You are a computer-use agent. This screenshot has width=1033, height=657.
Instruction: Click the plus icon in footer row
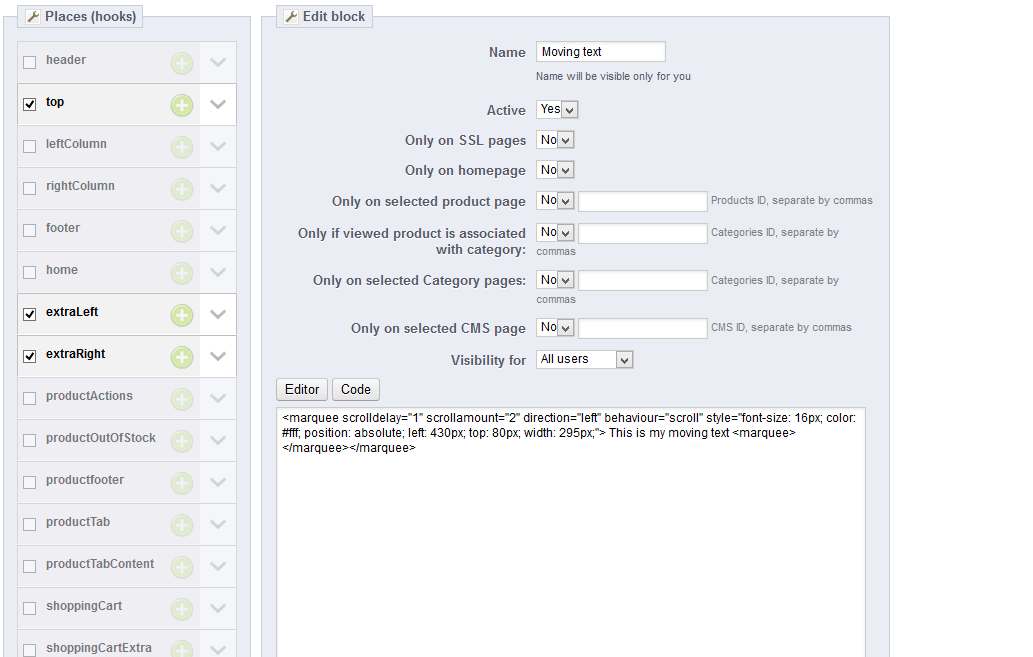[x=182, y=231]
